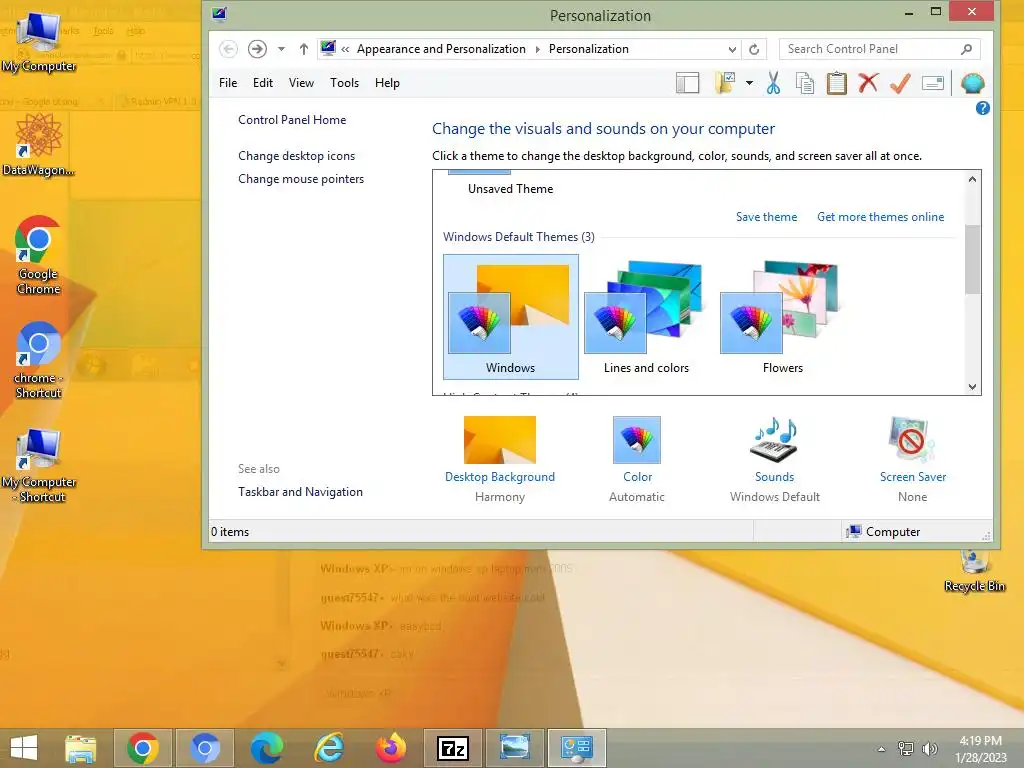Select the Lines and colors theme
This screenshot has width=1024, height=768.
tap(646, 317)
